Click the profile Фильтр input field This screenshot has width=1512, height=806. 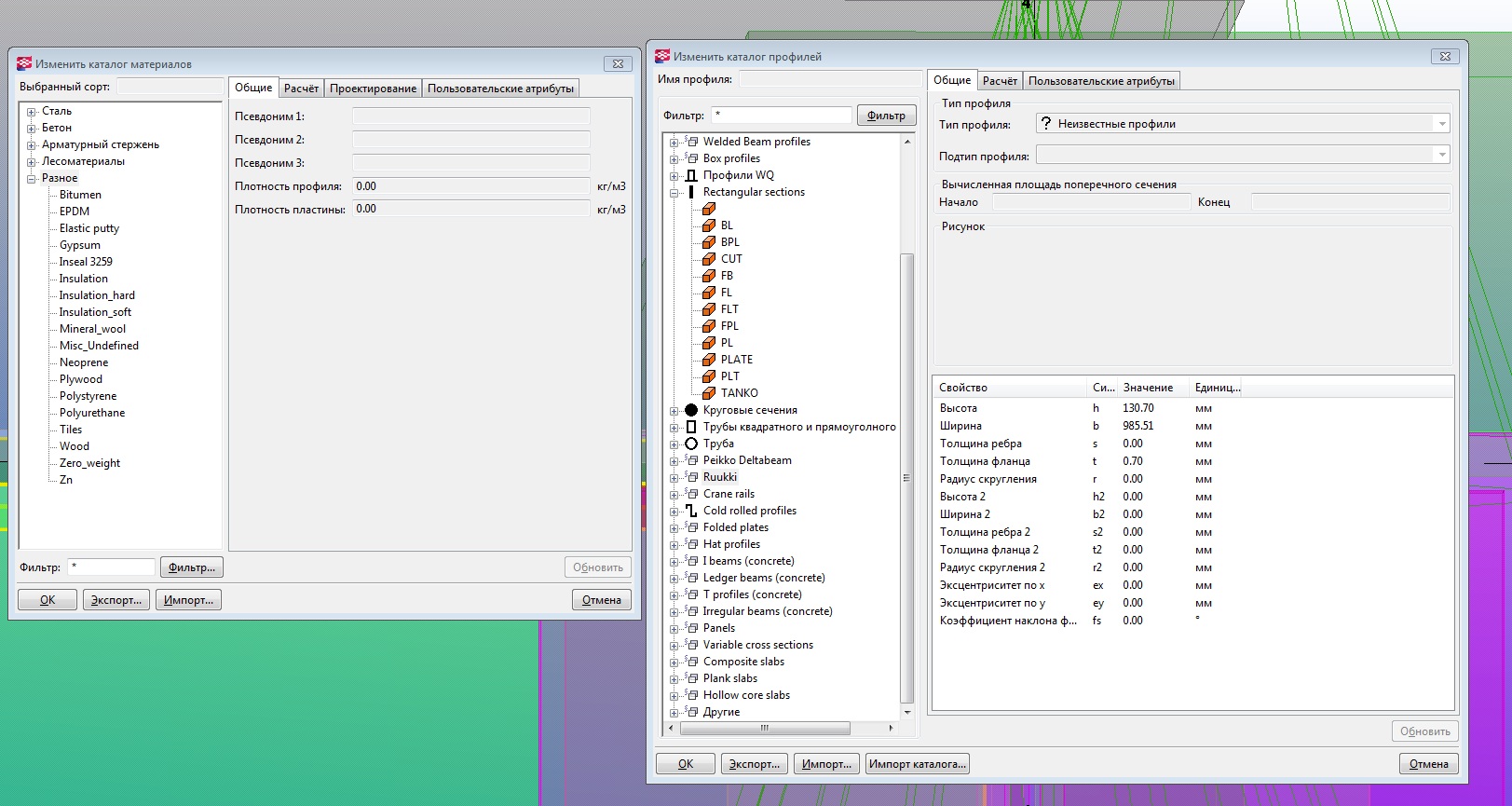[x=781, y=116]
